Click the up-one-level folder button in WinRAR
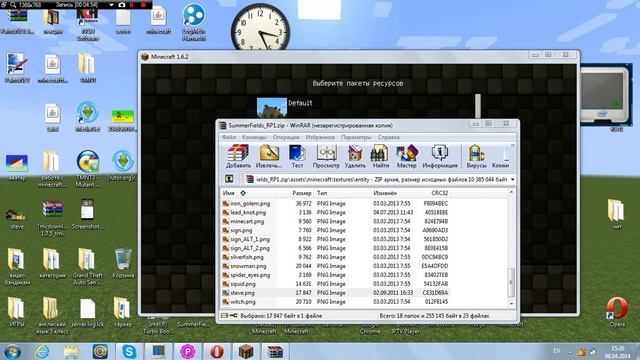Viewport: 640px width, 360px height. coord(229,179)
